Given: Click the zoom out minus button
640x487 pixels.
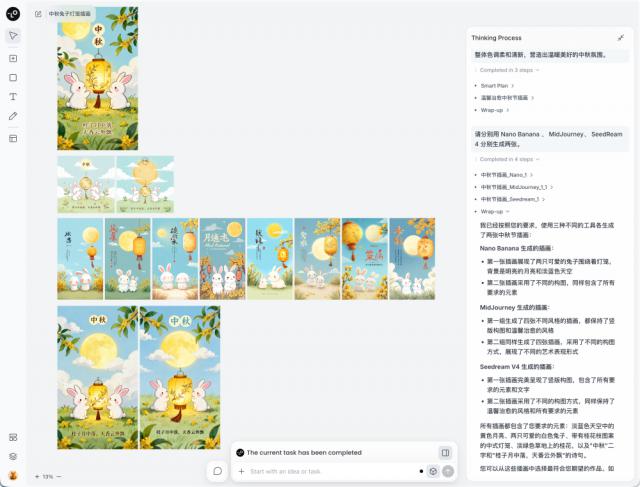Looking at the screenshot, I should point(59,476).
